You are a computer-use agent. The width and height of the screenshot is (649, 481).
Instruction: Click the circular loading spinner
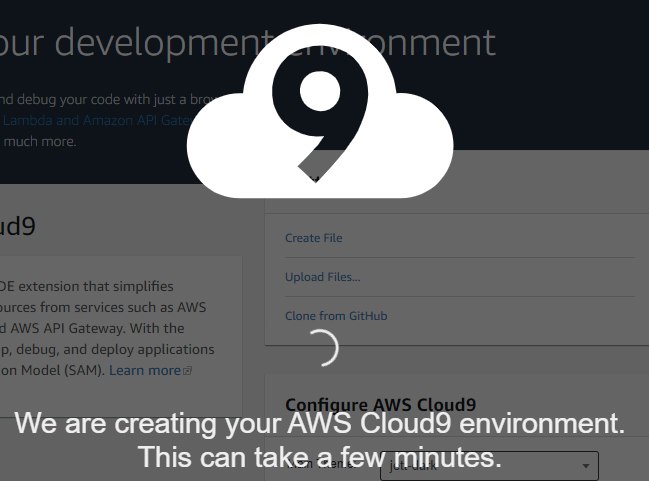tap(321, 348)
